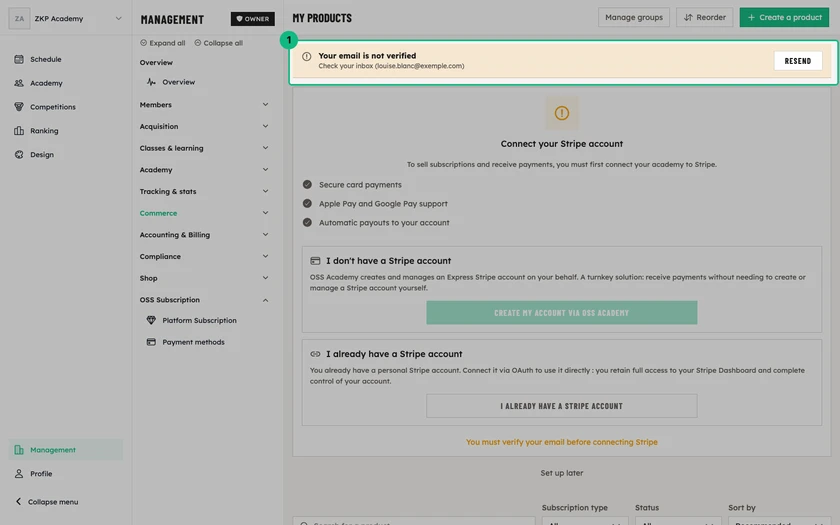This screenshot has width=840, height=525.
Task: Click the Set up later link
Action: point(561,473)
